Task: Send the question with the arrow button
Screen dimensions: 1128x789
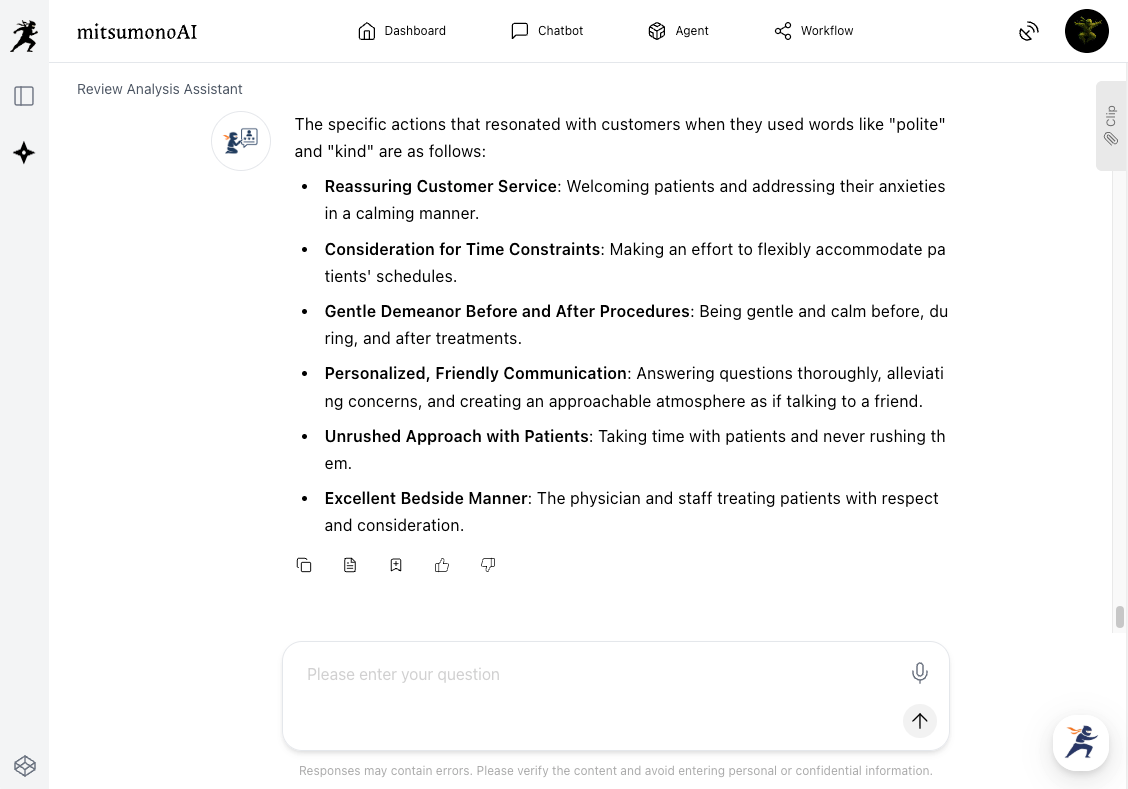Action: click(x=920, y=721)
